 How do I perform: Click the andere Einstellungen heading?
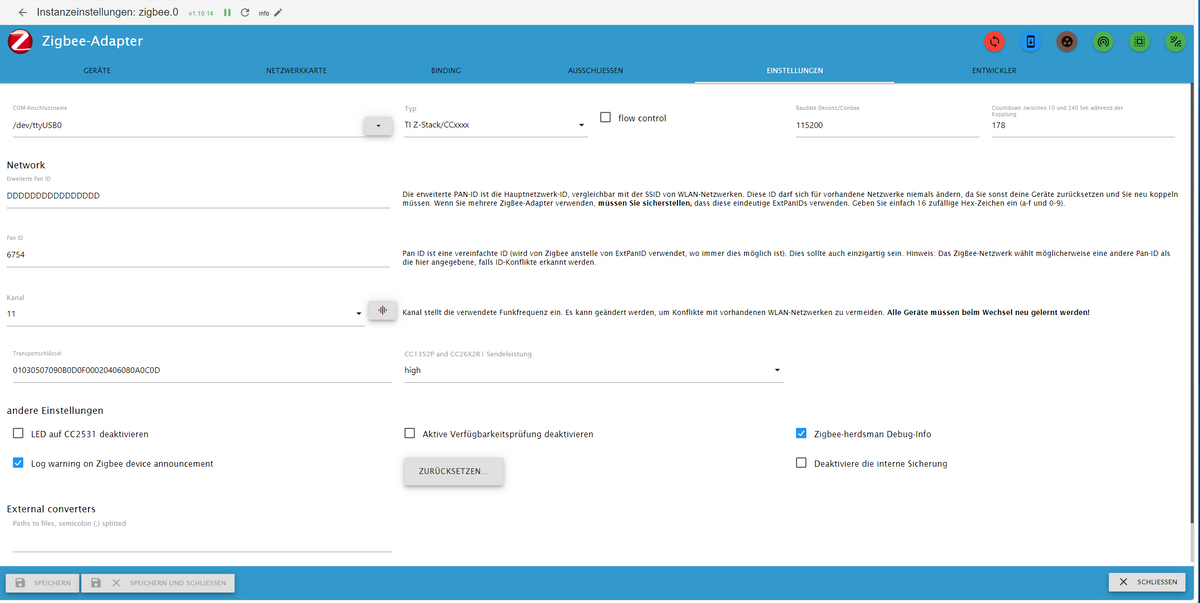click(x=55, y=410)
